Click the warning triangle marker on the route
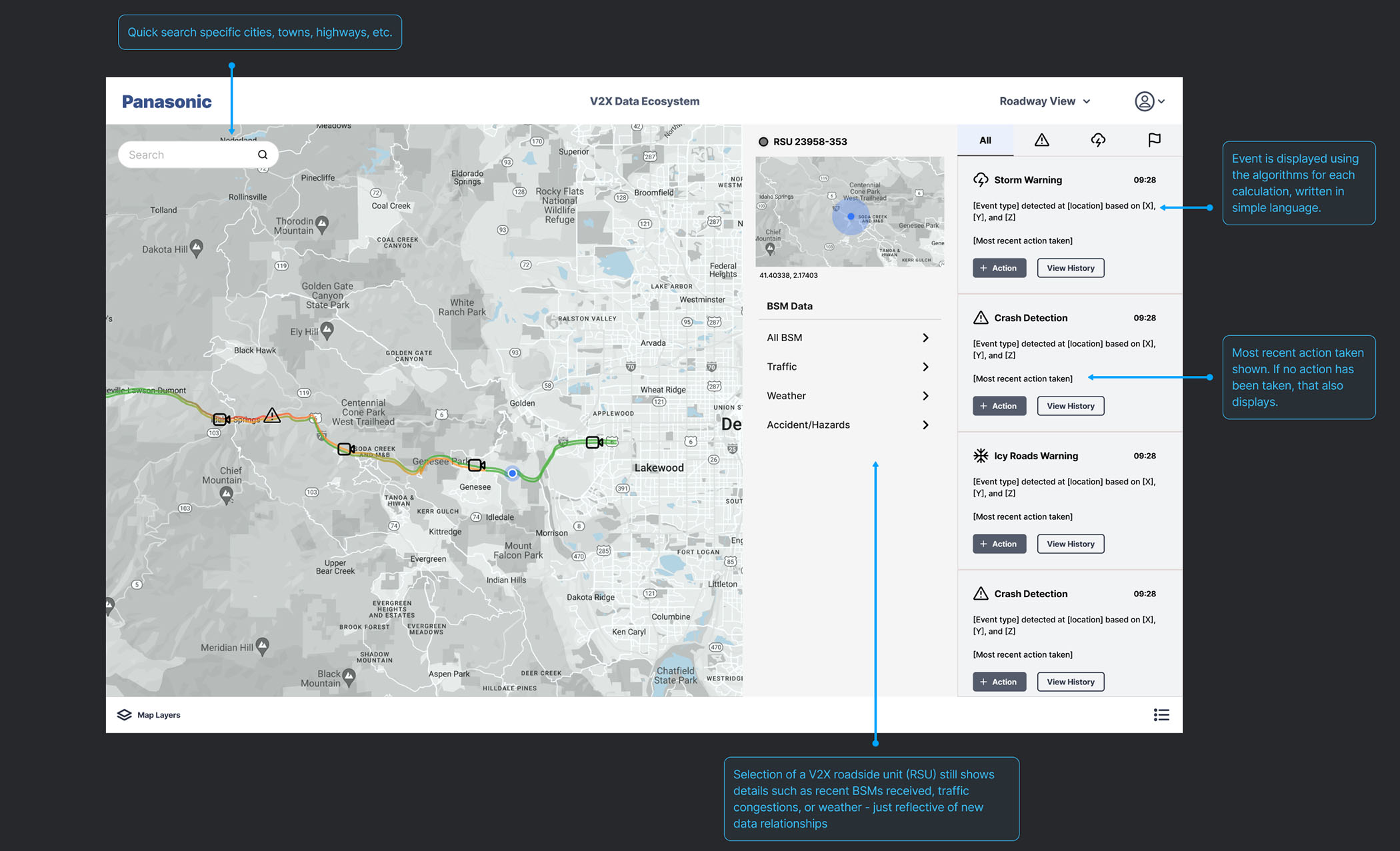This screenshot has width=1400, height=851. [x=272, y=416]
